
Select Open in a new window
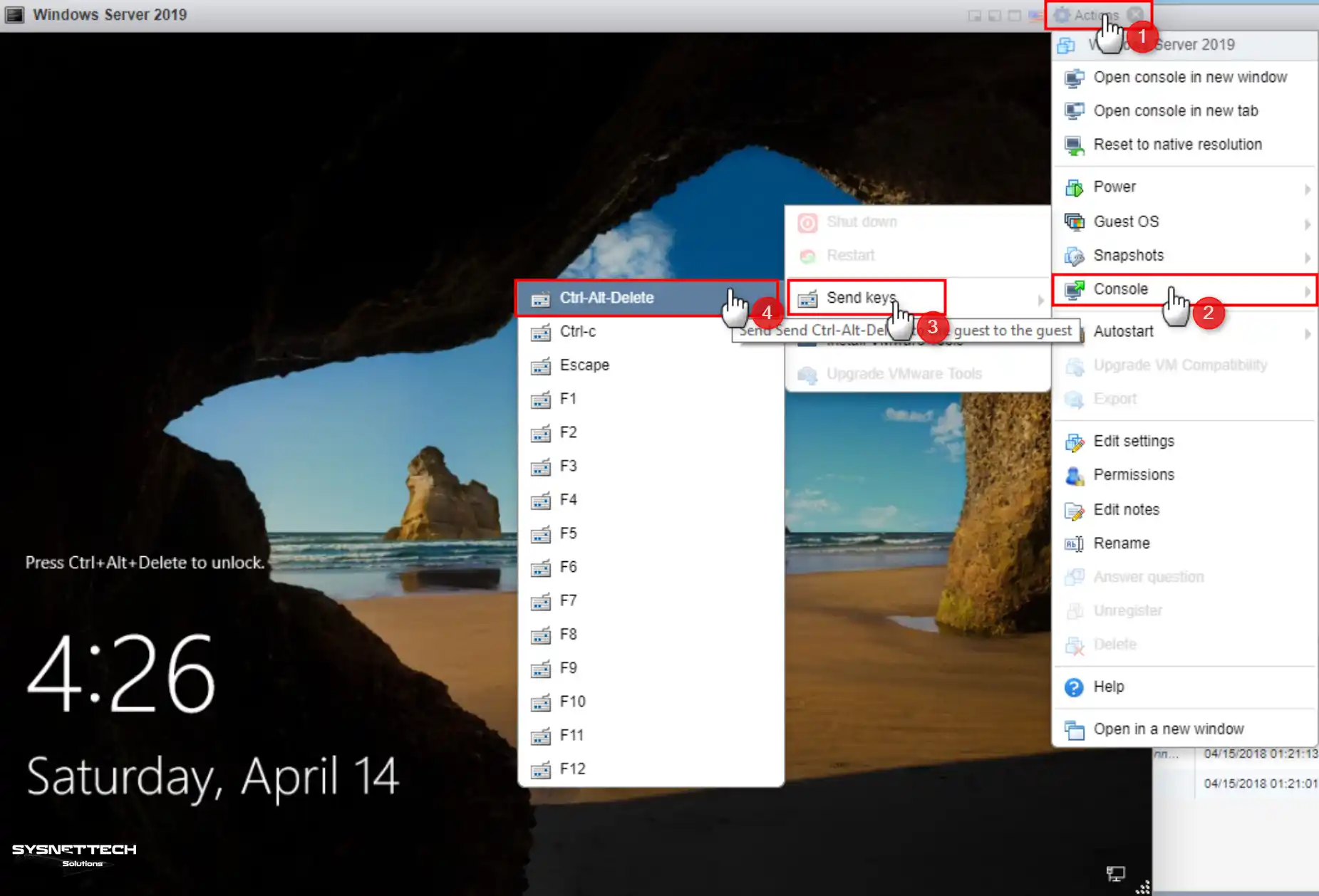(1184, 729)
